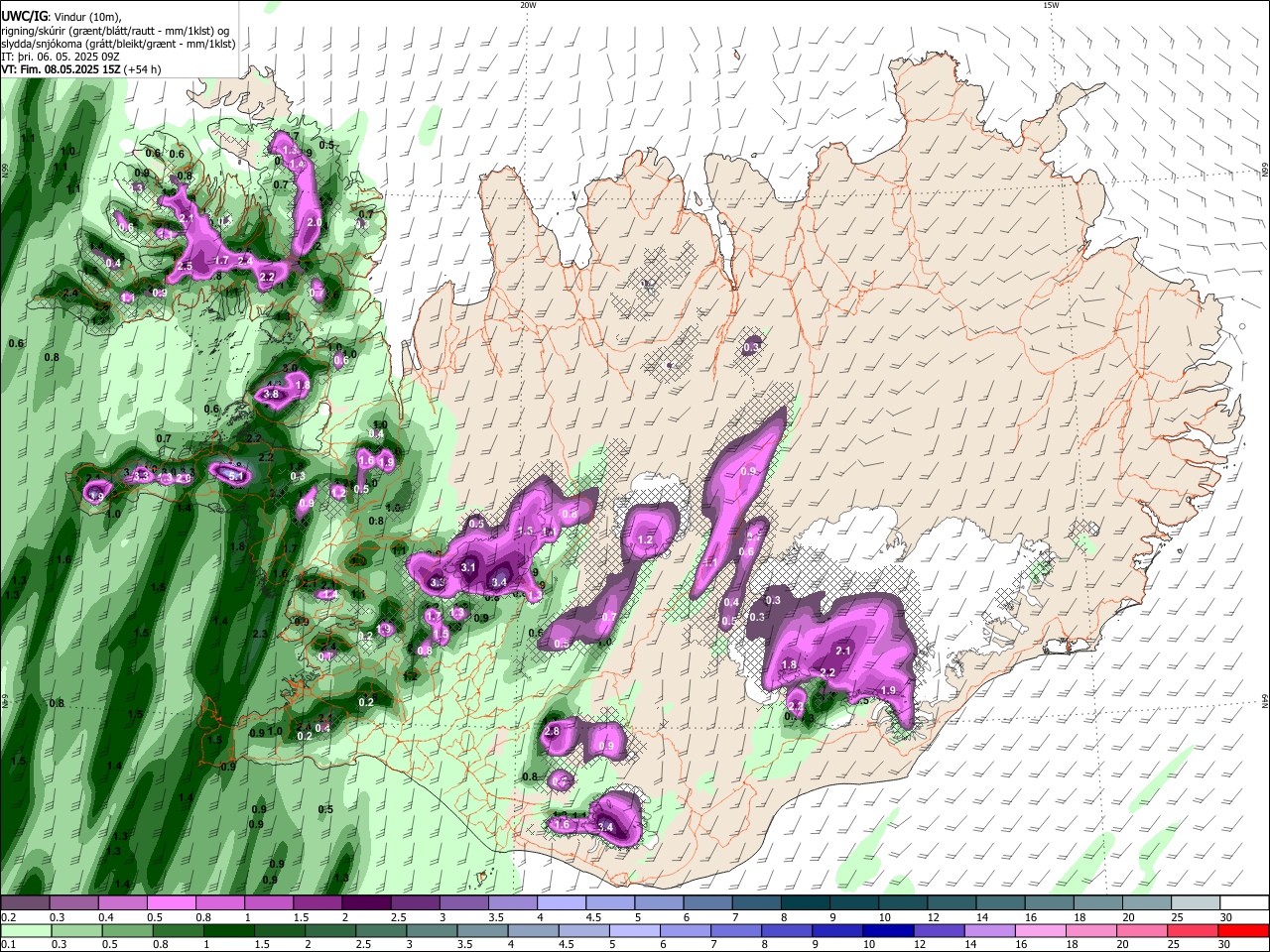Image resolution: width=1270 pixels, height=952 pixels.
Task: Click the 20W longitude label
Action: coord(528,5)
